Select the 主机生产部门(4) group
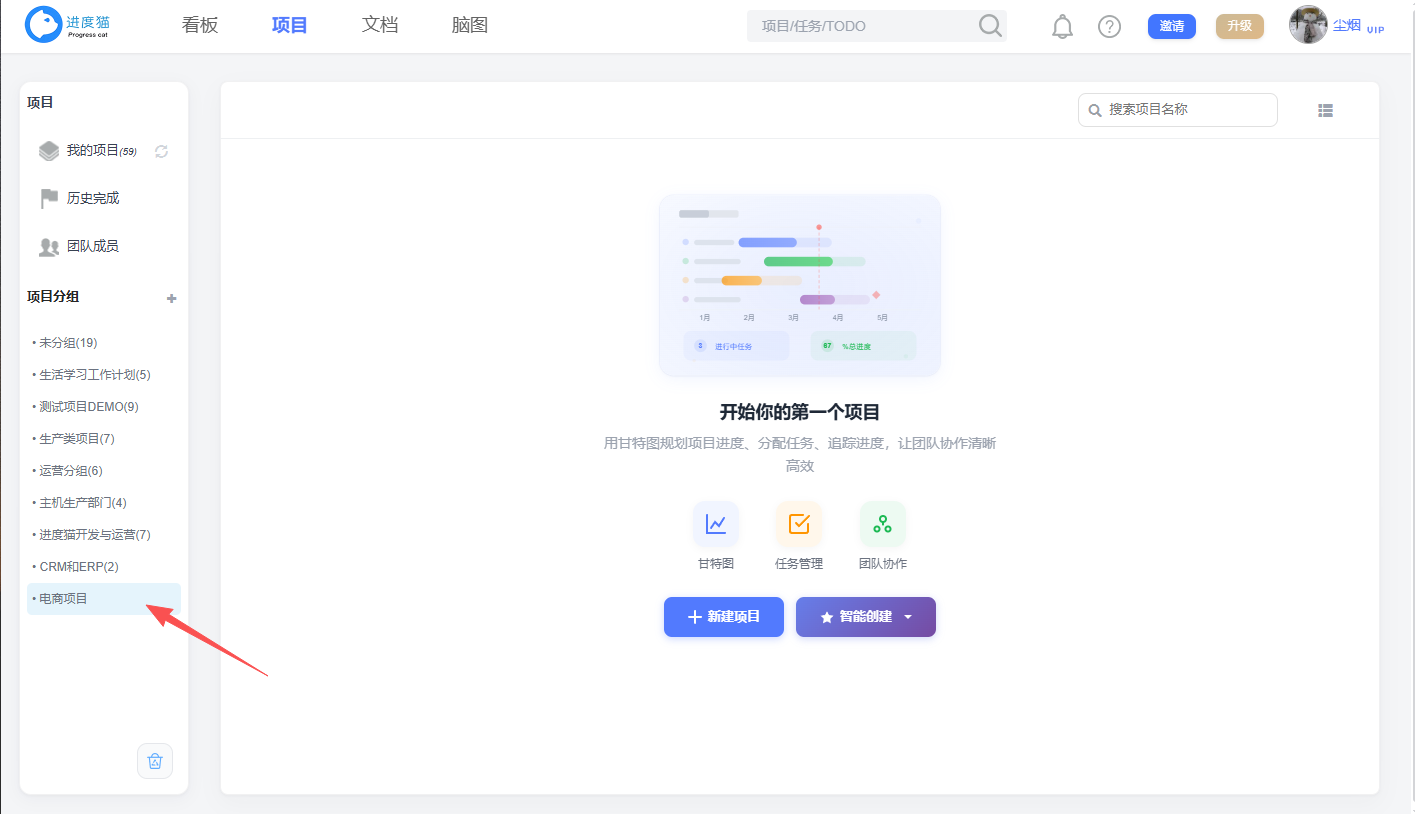Viewport: 1415px width, 814px height. (104, 503)
